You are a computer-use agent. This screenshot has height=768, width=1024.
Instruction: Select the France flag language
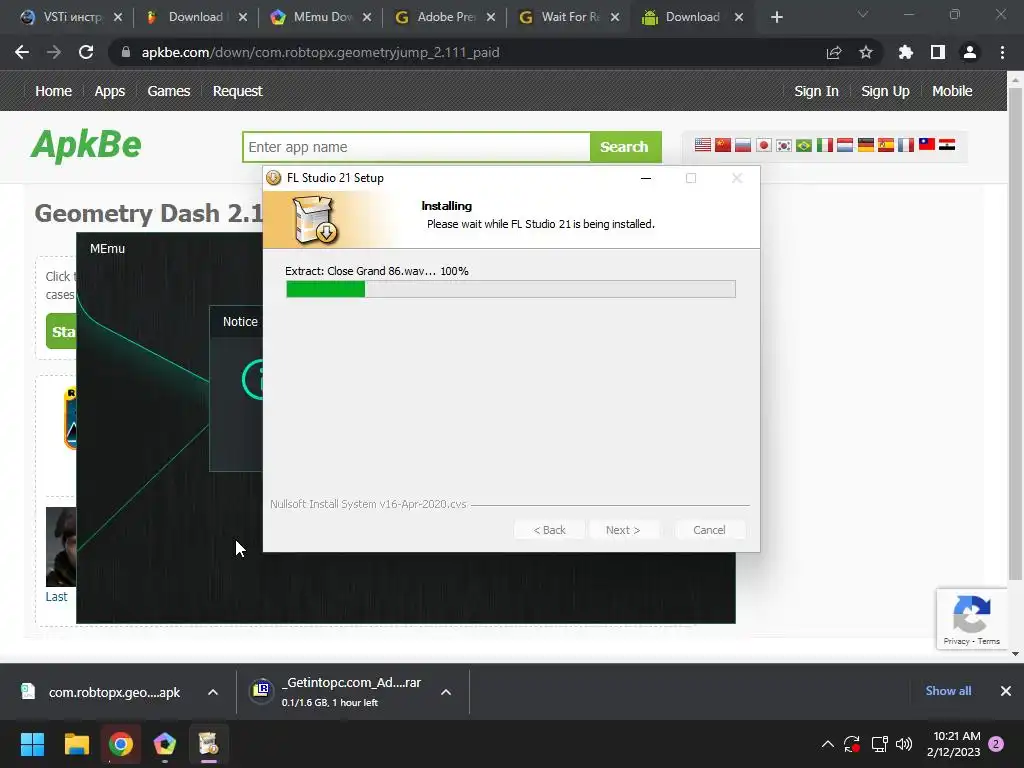906,145
